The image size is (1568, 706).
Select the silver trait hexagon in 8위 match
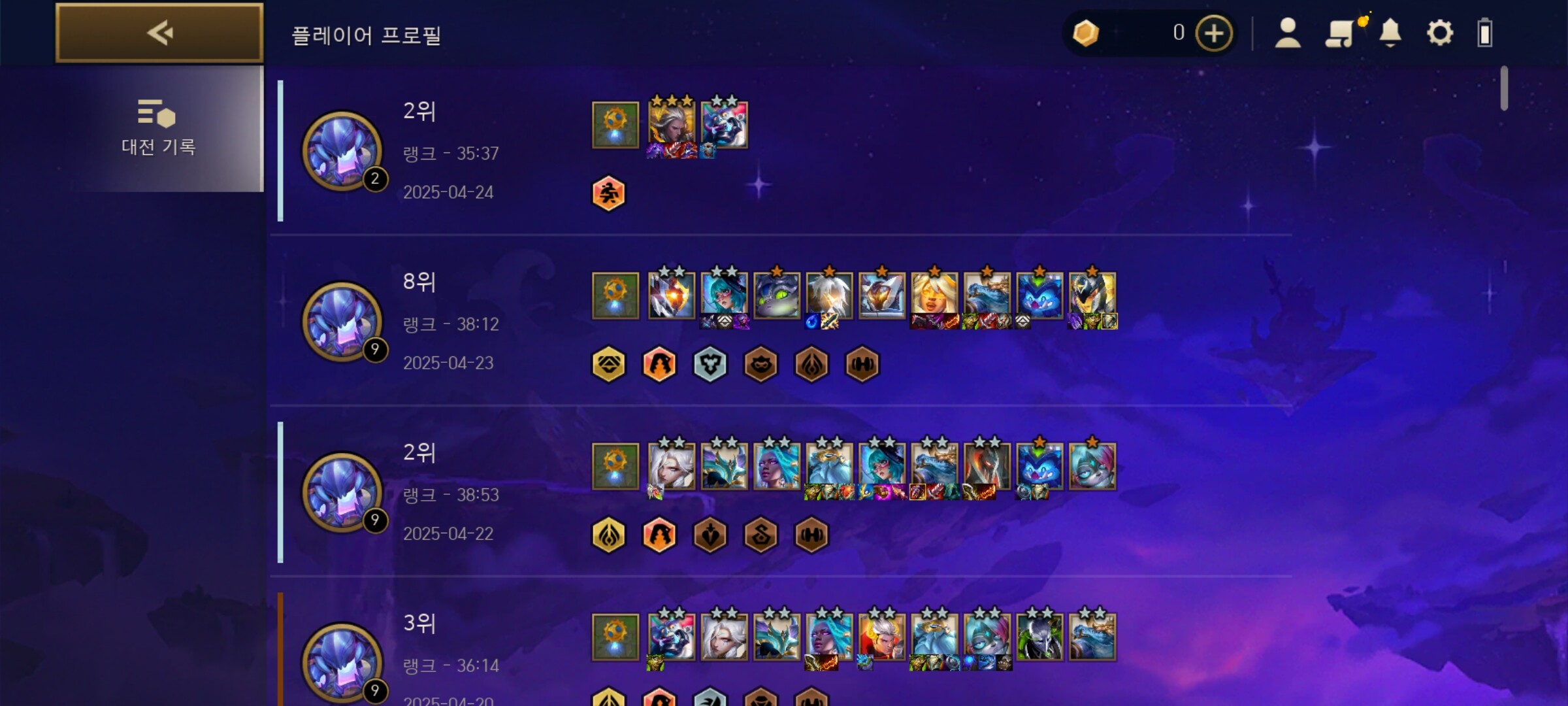point(710,364)
